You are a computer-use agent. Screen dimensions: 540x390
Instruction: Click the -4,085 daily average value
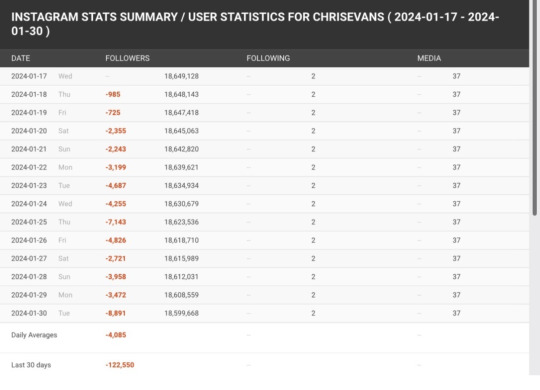coord(116,335)
